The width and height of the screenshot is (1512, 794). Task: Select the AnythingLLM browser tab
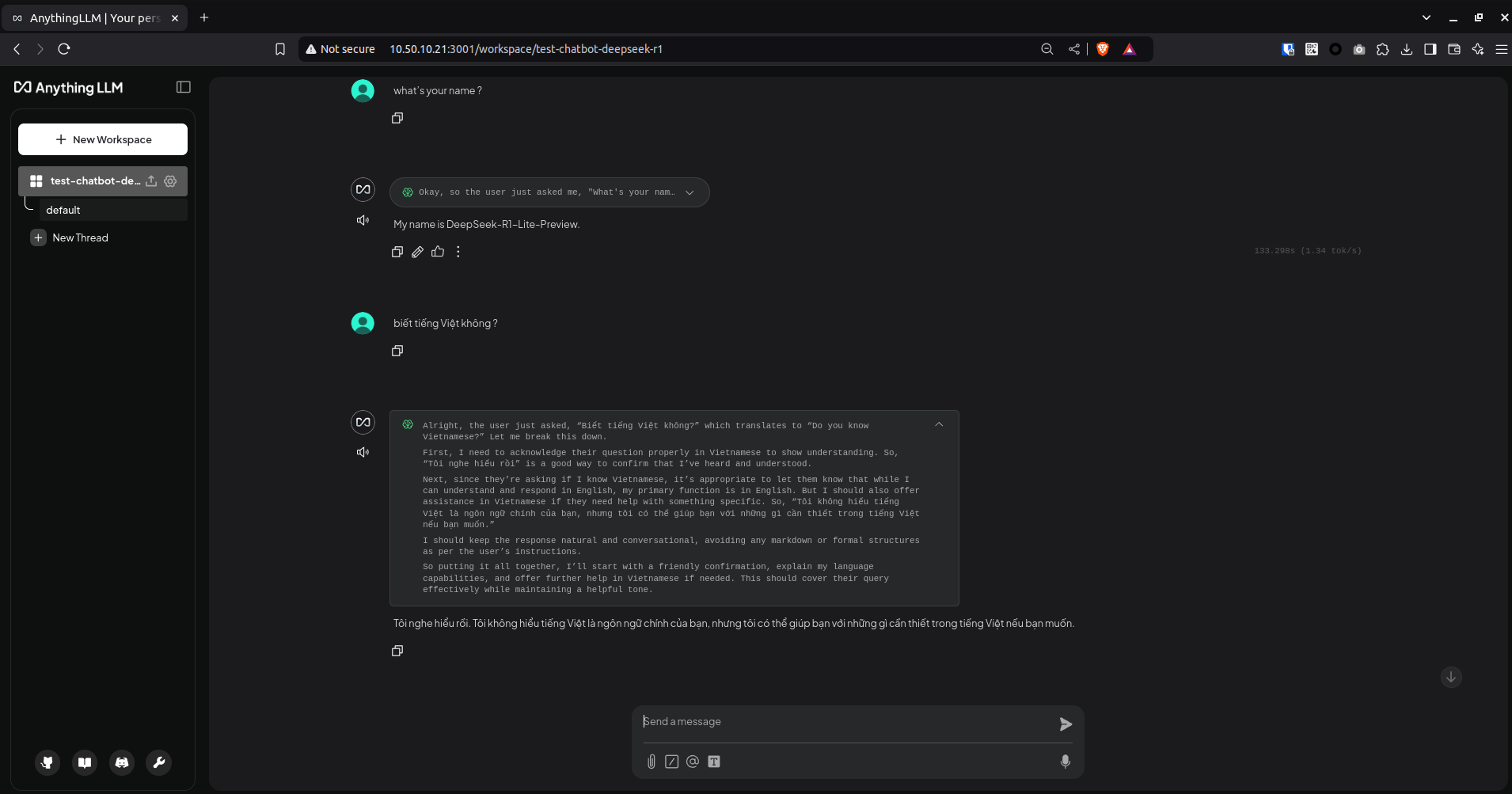coord(95,17)
